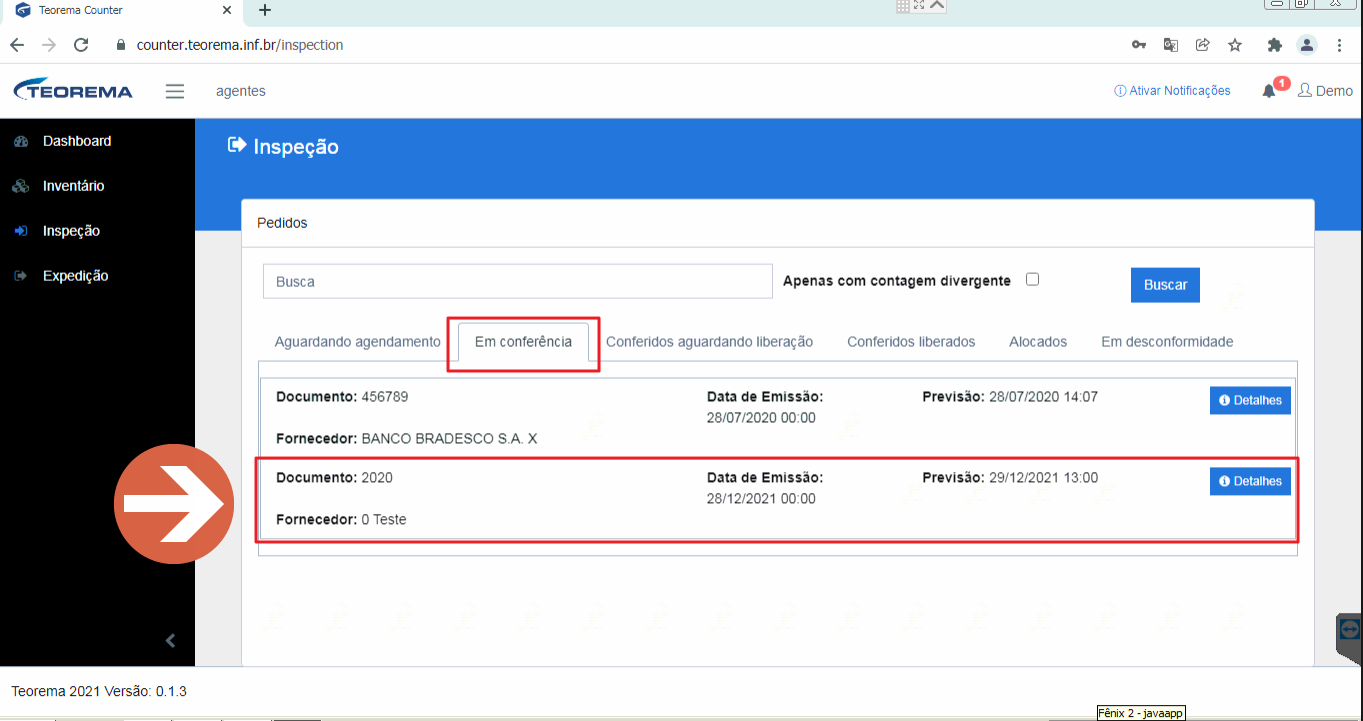The height and width of the screenshot is (721, 1363).
Task: Select Fornecedor BANCO BRADESCO S.A. X text
Action: pyautogui.click(x=407, y=438)
